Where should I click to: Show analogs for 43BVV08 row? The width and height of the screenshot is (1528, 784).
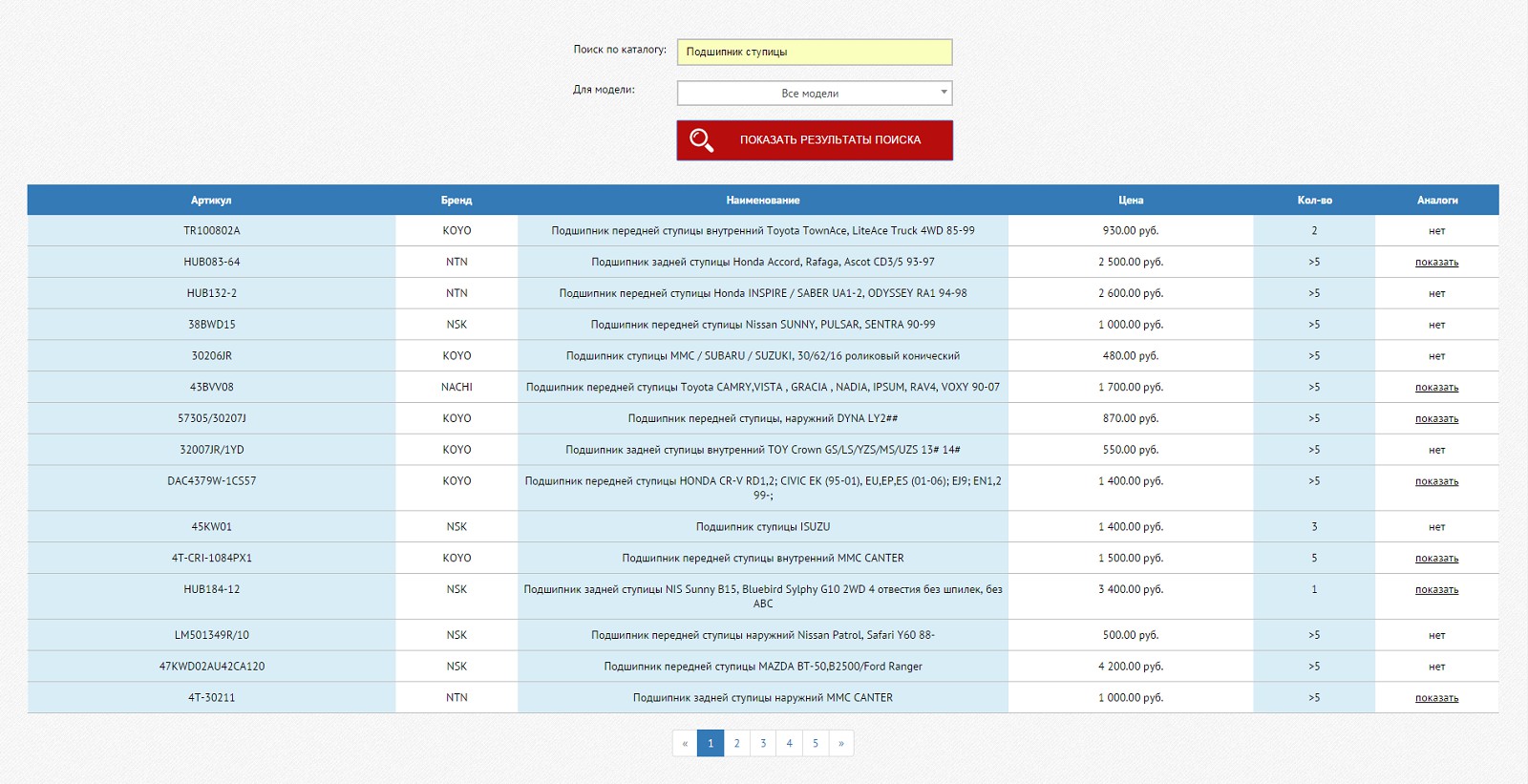click(1436, 387)
